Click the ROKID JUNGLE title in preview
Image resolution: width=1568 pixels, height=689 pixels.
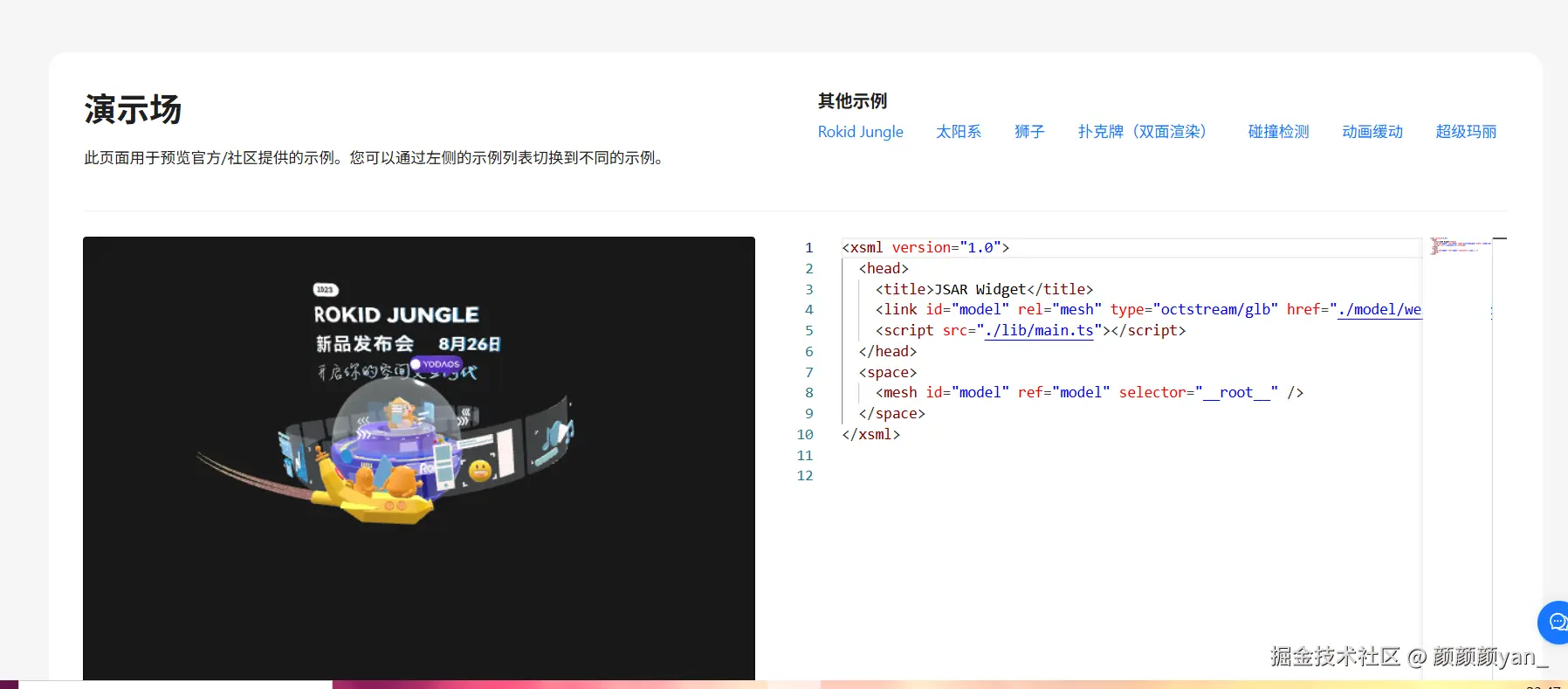pyautogui.click(x=396, y=314)
